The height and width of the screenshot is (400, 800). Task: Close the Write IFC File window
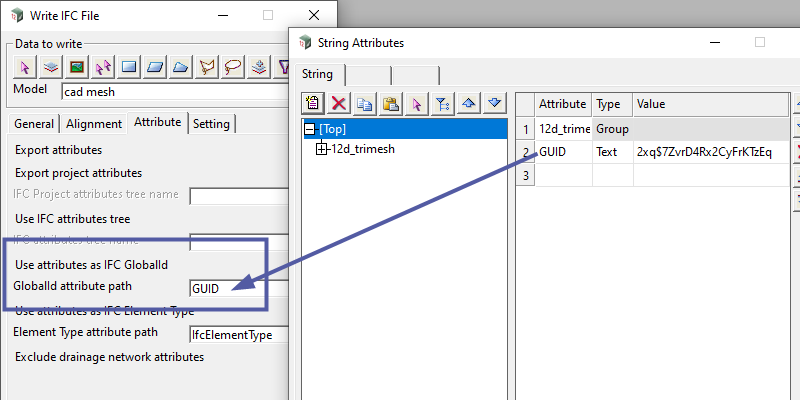(x=314, y=15)
